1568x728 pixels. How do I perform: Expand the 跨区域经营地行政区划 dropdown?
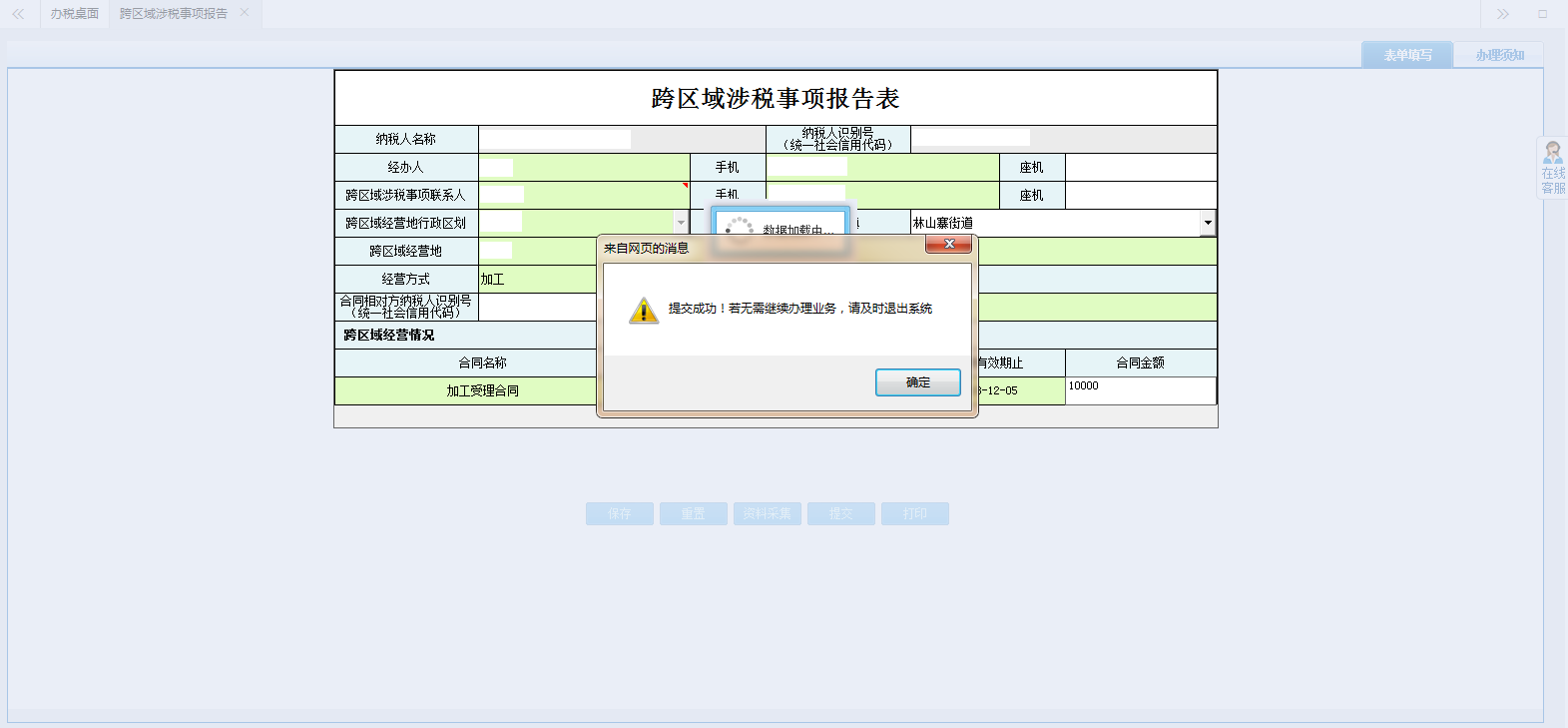click(x=681, y=223)
